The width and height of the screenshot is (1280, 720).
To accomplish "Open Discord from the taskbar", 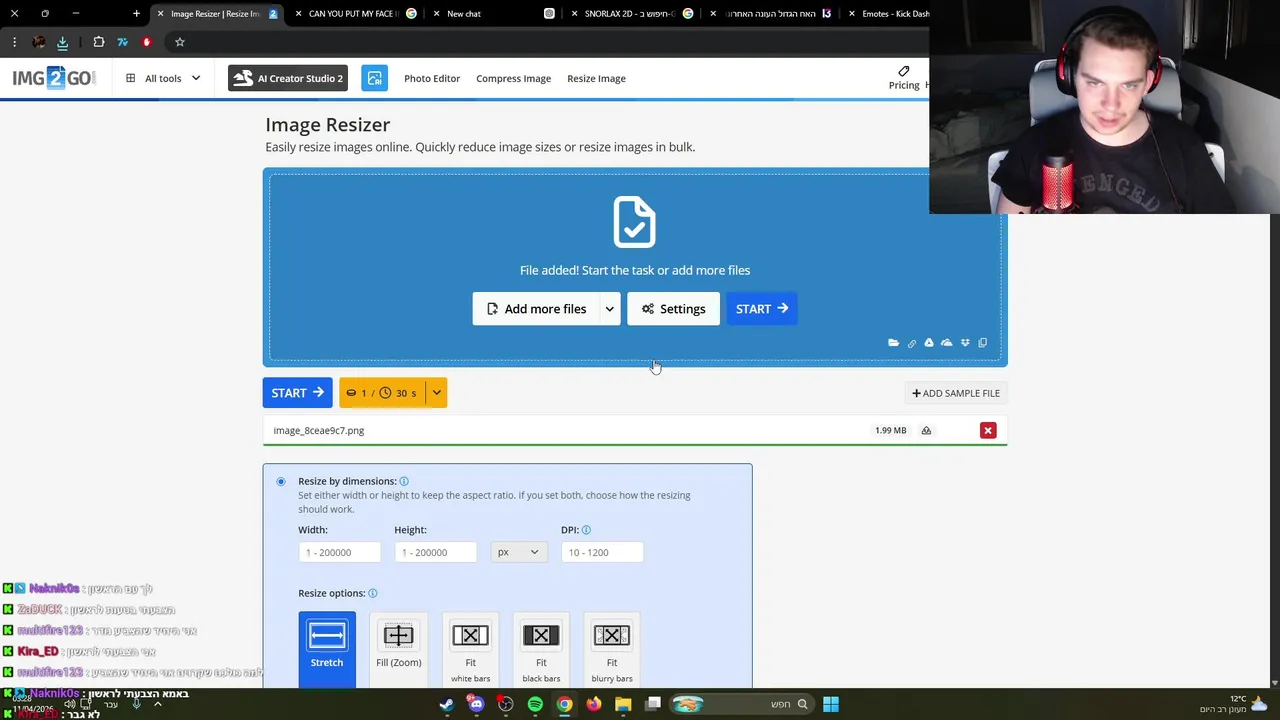I will [x=476, y=704].
